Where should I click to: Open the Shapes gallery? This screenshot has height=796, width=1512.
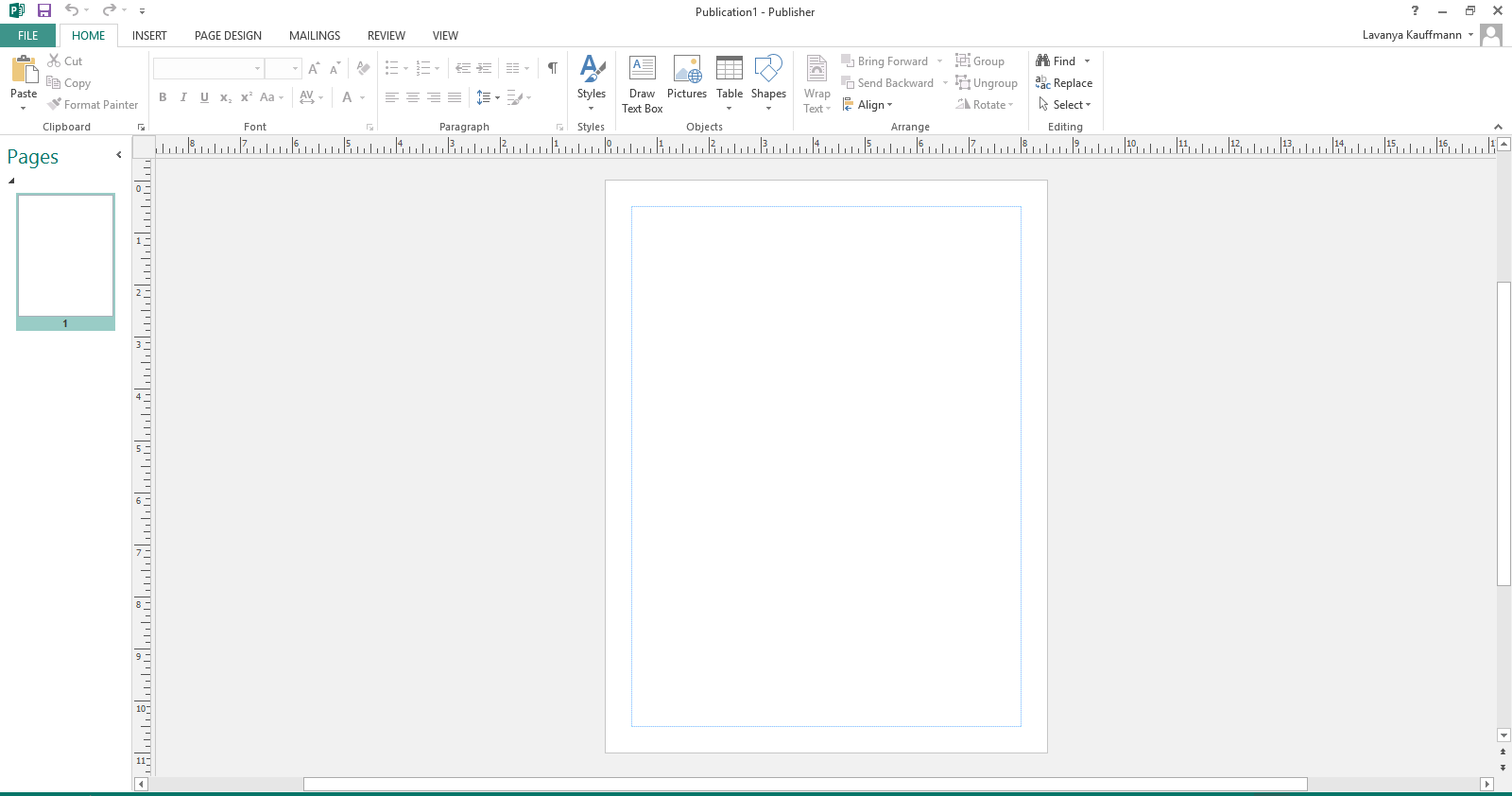[768, 83]
